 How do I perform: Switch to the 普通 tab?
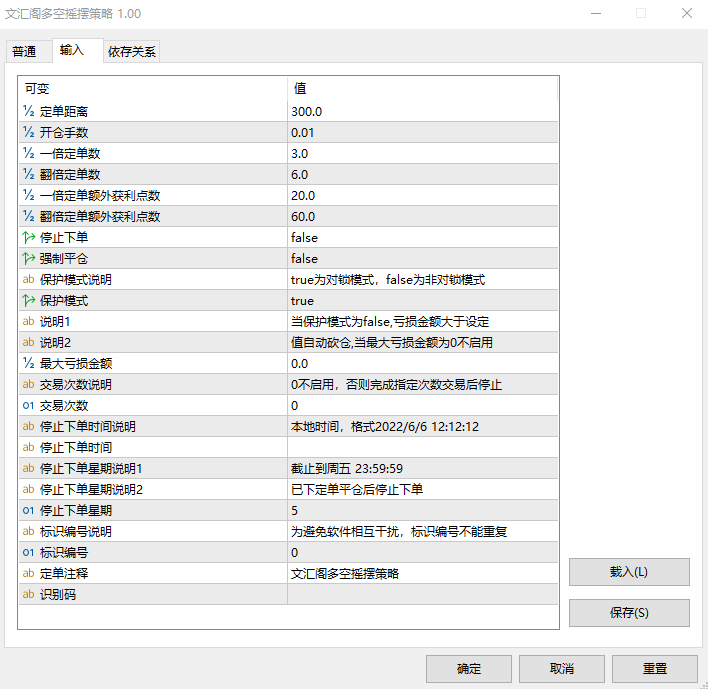(24, 52)
